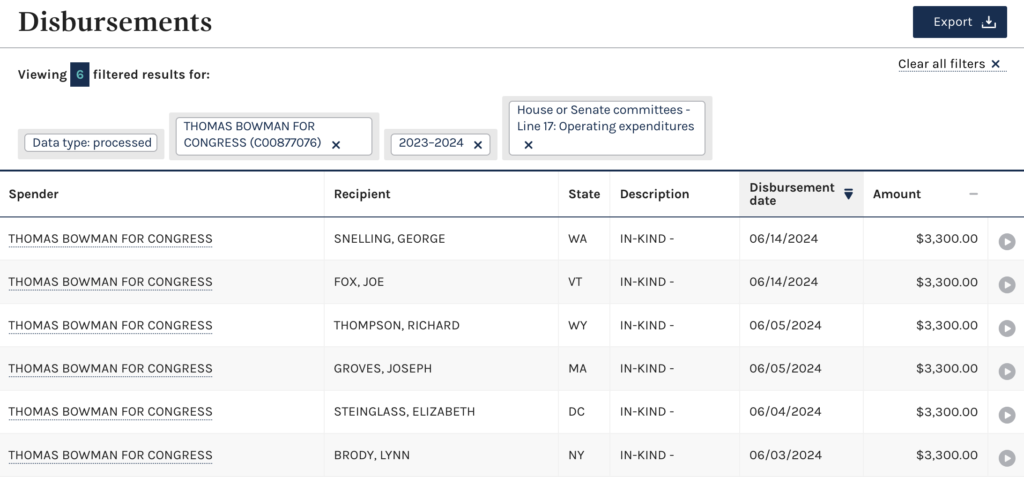Click the Recipient column header
Viewport: 1024px width, 477px height.
pyautogui.click(x=362, y=194)
